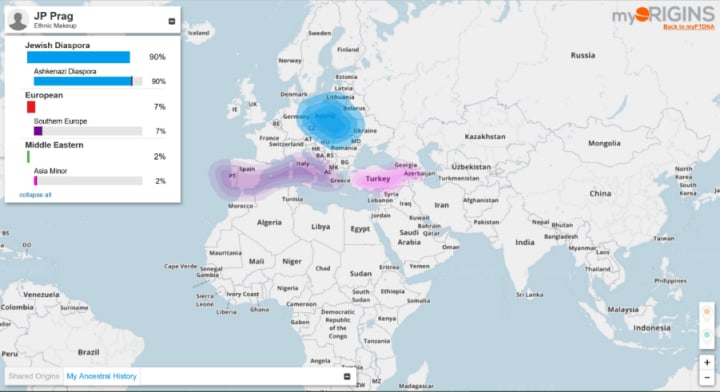The height and width of the screenshot is (392, 720).
Task: Select the My Ancestral History tab
Action: pos(101,376)
